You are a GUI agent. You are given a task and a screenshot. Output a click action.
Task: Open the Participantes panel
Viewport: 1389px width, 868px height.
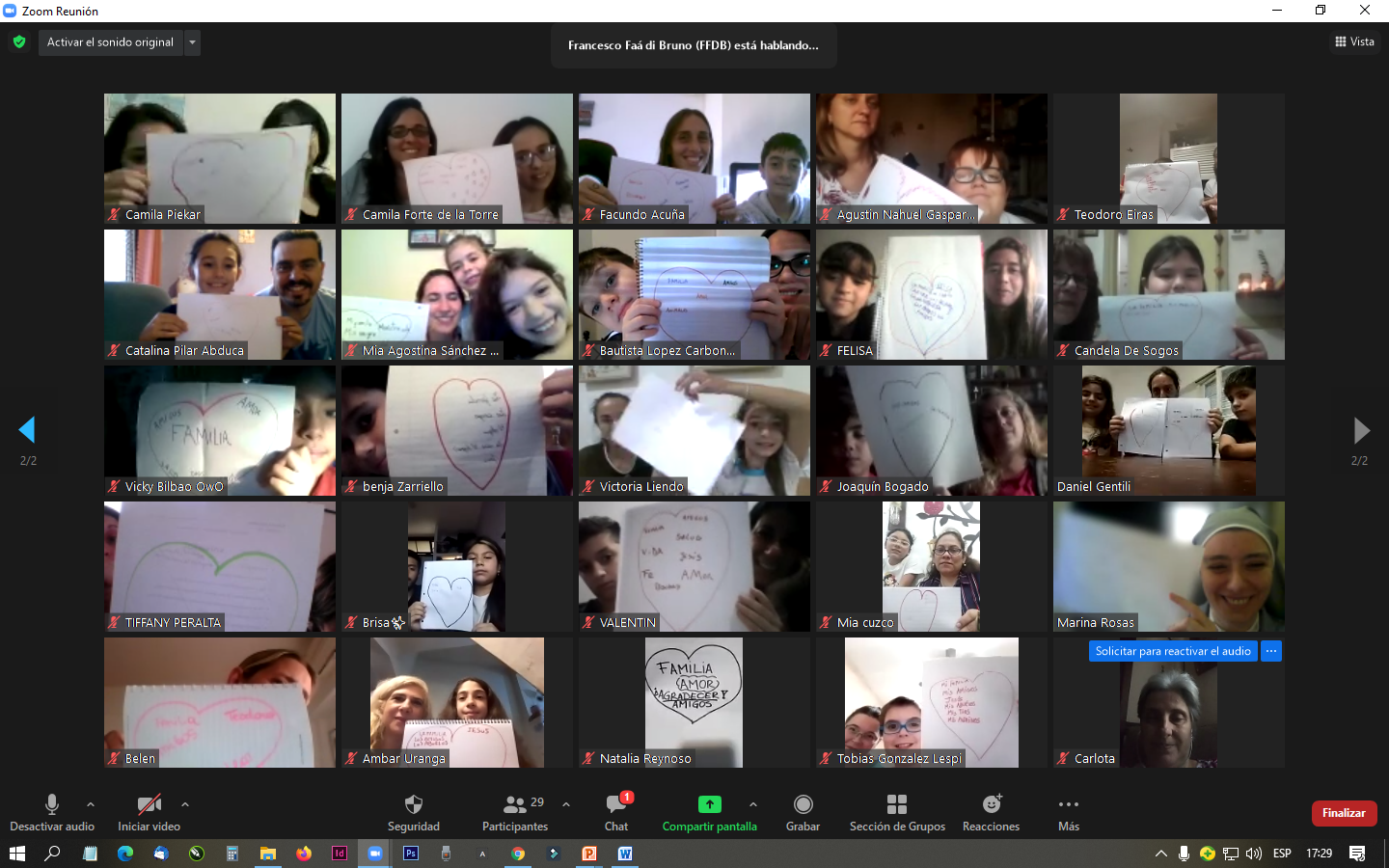[x=515, y=813]
